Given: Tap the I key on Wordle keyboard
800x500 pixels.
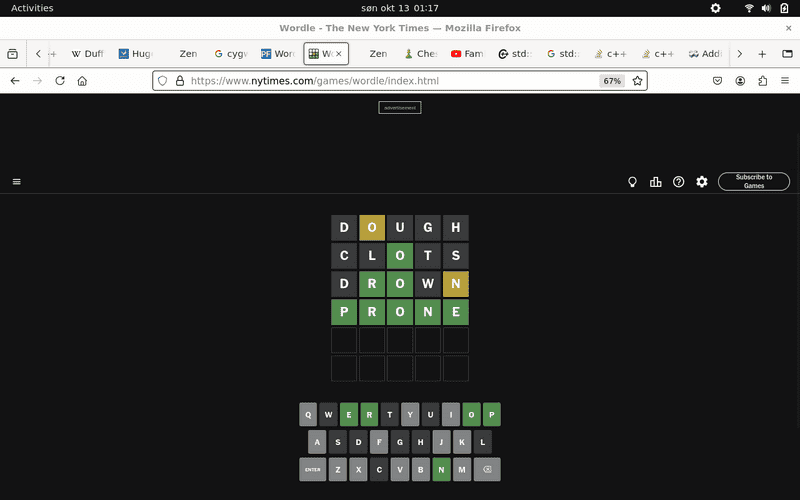Looking at the screenshot, I should (x=451, y=414).
